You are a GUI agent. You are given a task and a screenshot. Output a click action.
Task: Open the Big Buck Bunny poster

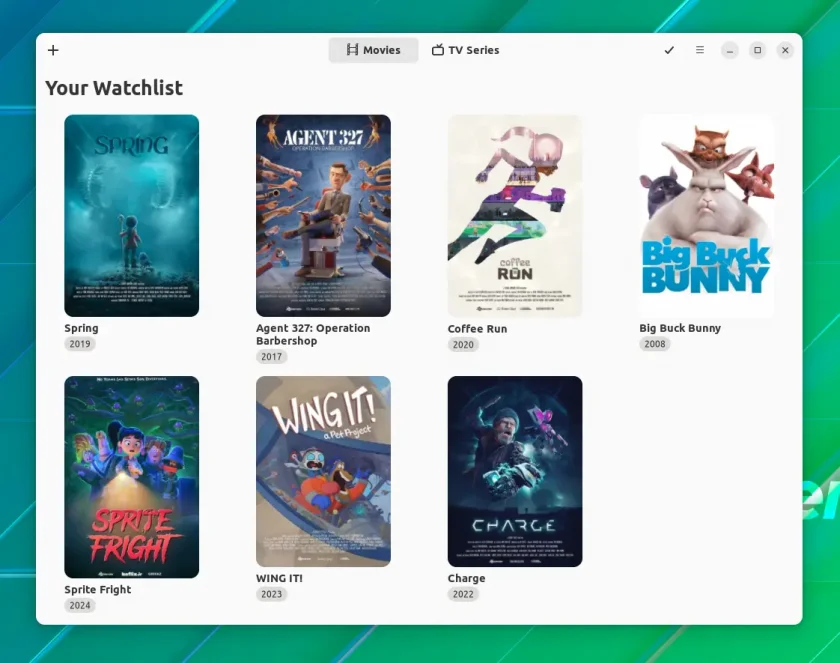tap(707, 215)
